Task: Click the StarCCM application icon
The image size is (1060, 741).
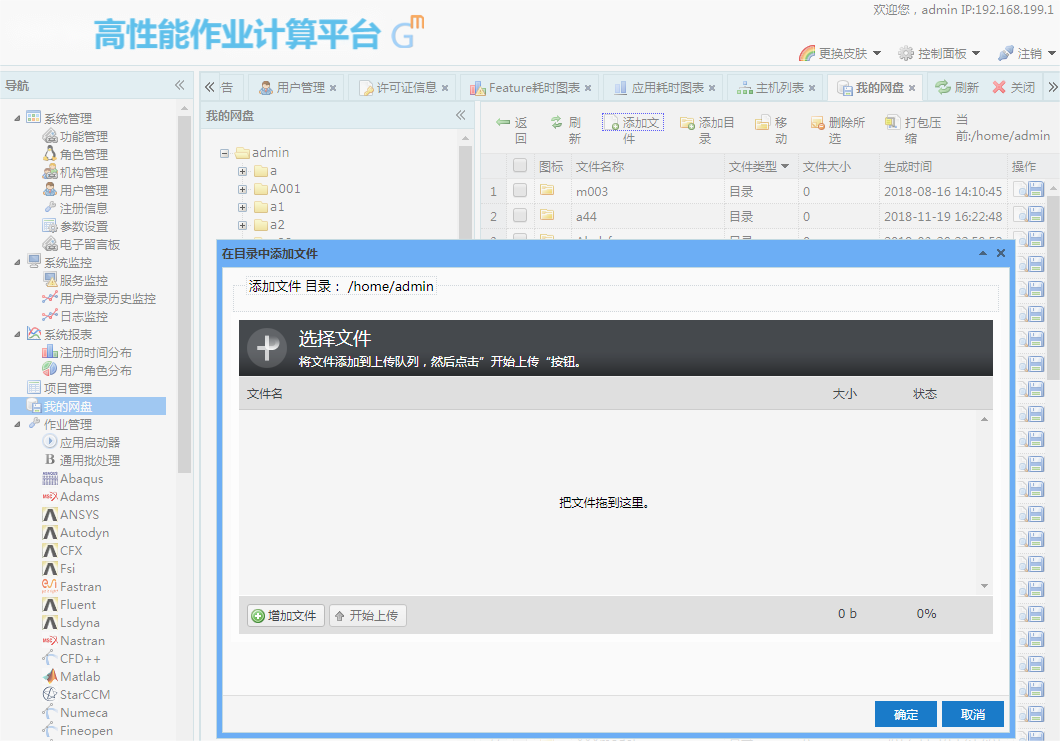Action: point(50,694)
